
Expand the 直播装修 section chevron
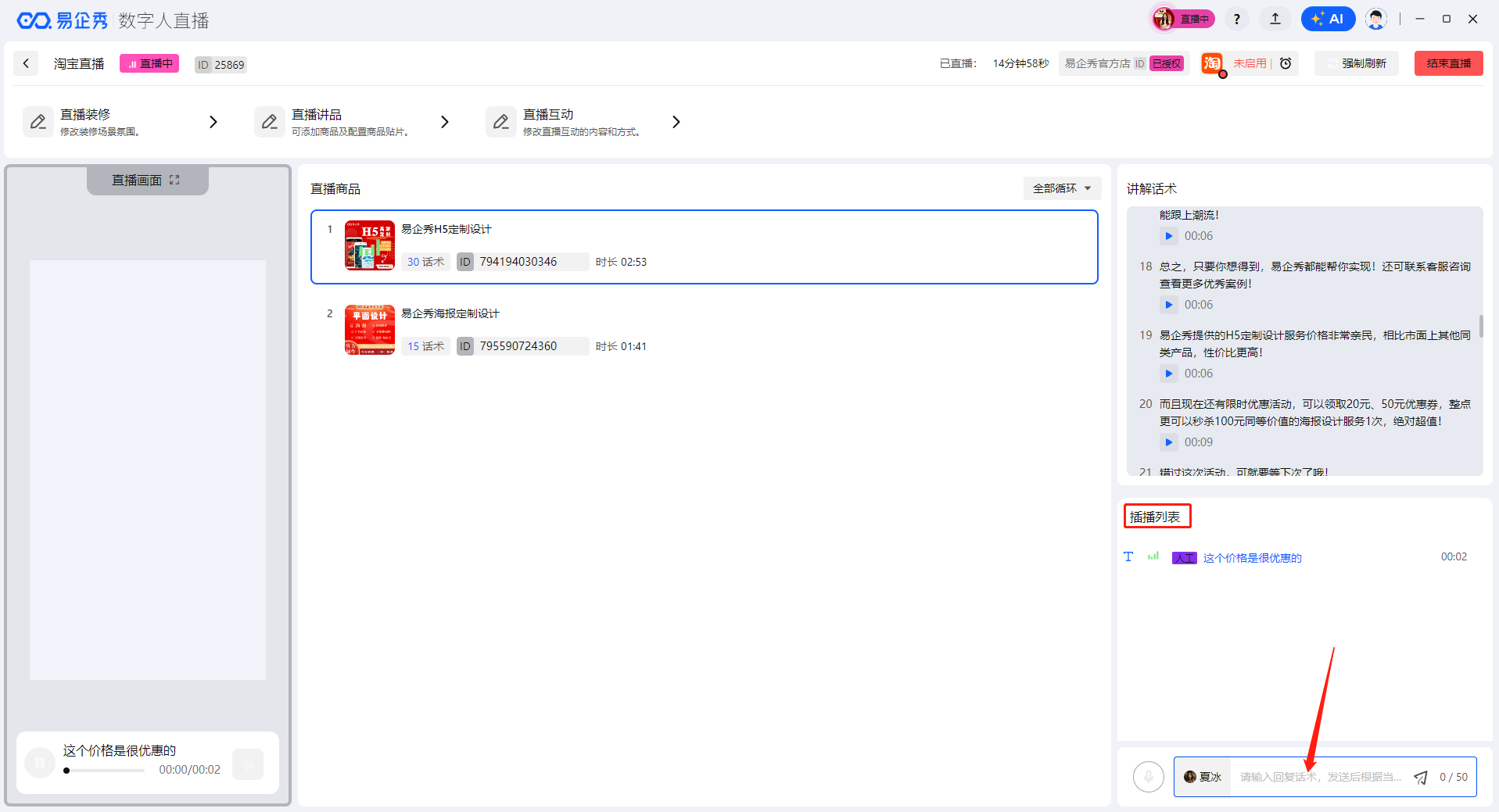click(x=213, y=122)
